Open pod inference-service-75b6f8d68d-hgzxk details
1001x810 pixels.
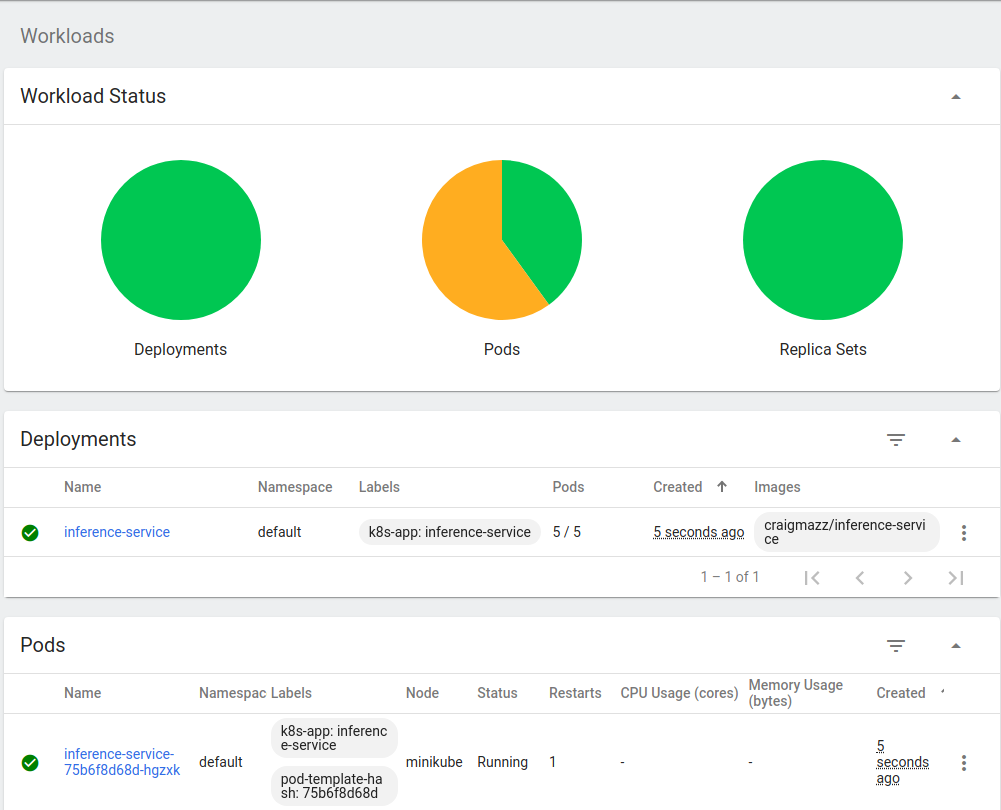tap(120, 762)
